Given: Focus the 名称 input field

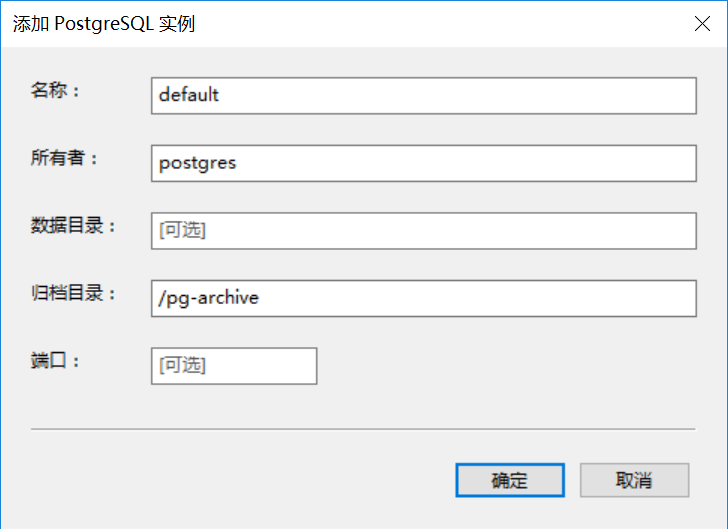Looking at the screenshot, I should coord(423,96).
